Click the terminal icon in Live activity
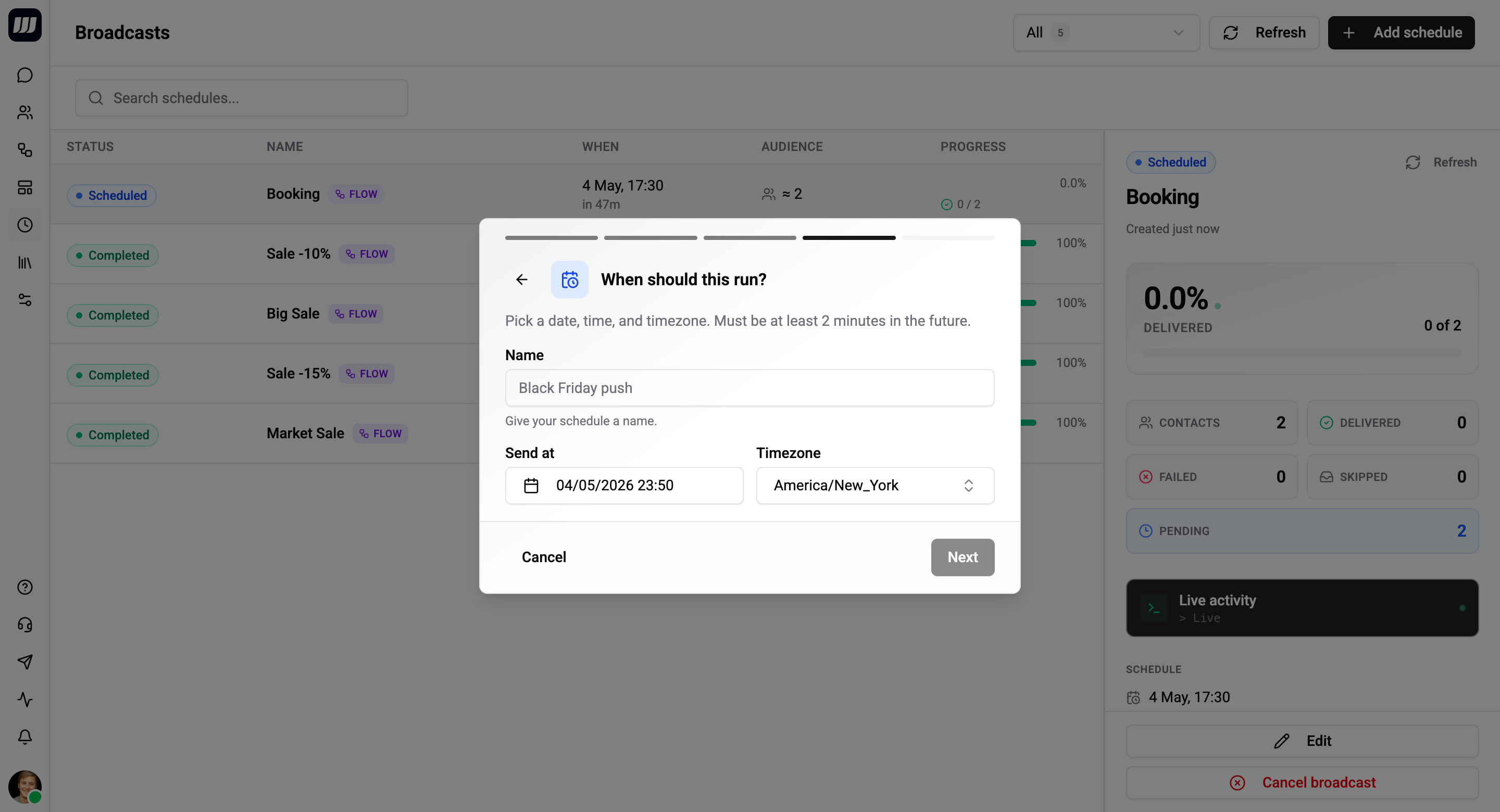 [1154, 607]
